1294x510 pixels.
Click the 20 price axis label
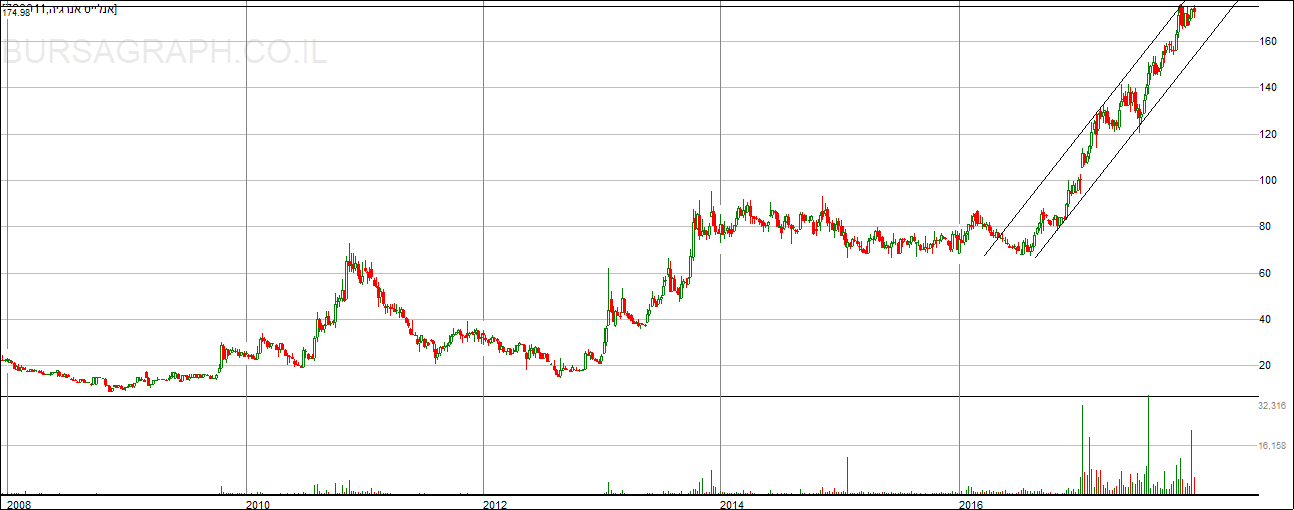coord(1265,366)
